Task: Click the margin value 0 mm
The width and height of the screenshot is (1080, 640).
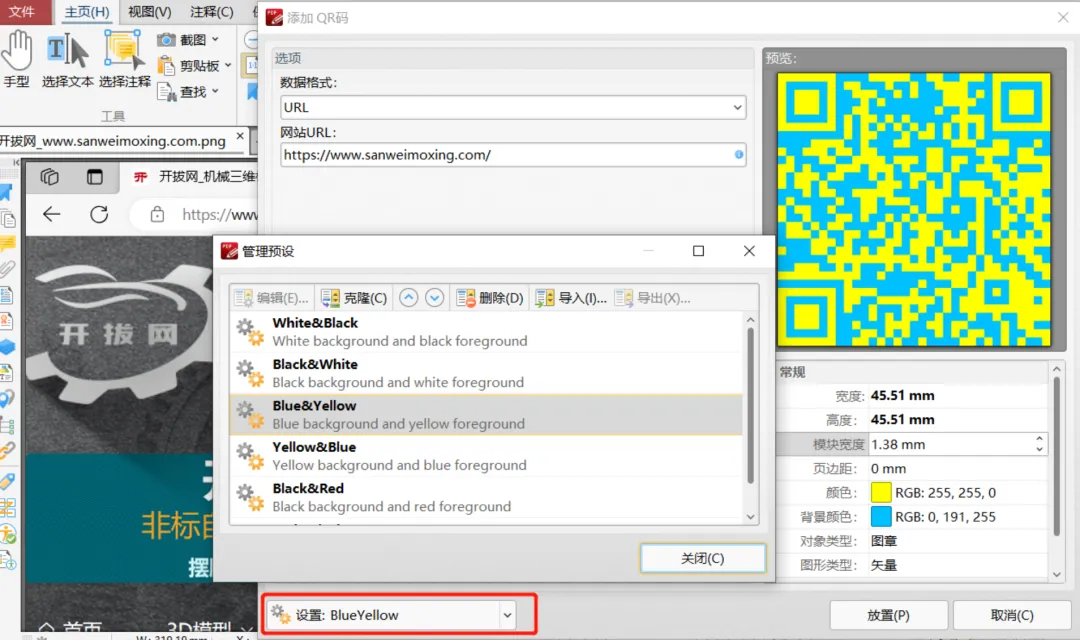Action: 889,468
